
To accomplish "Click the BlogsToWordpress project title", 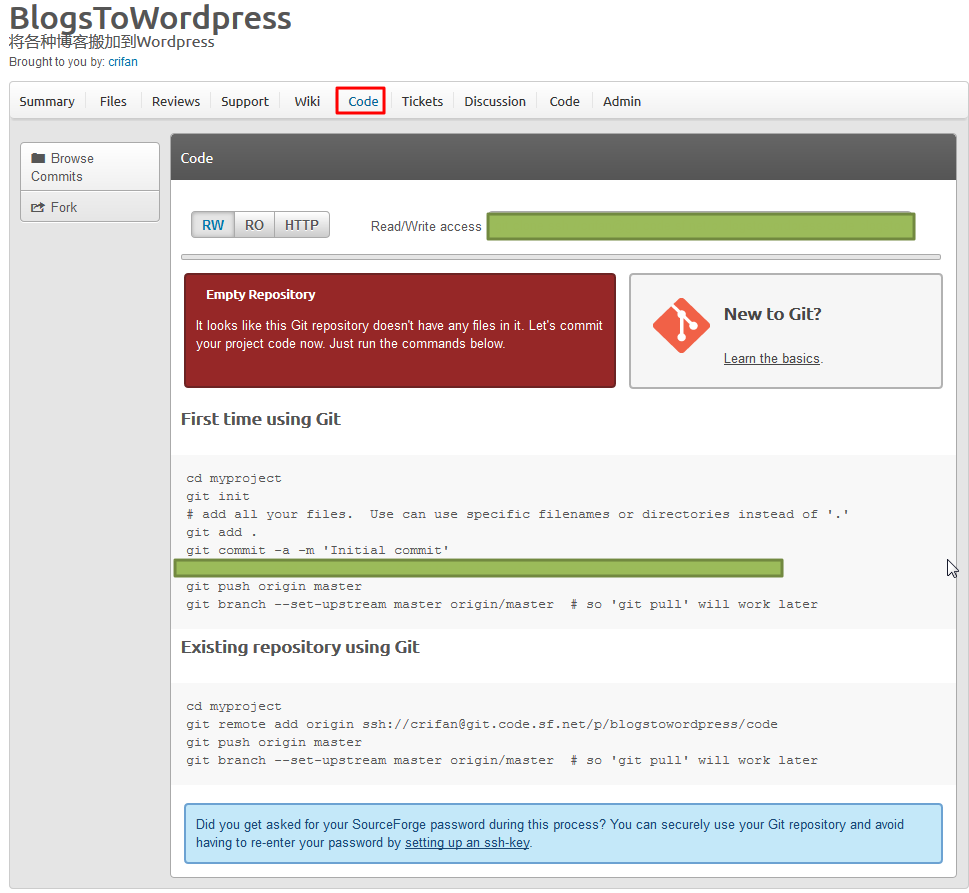I will coord(150,17).
